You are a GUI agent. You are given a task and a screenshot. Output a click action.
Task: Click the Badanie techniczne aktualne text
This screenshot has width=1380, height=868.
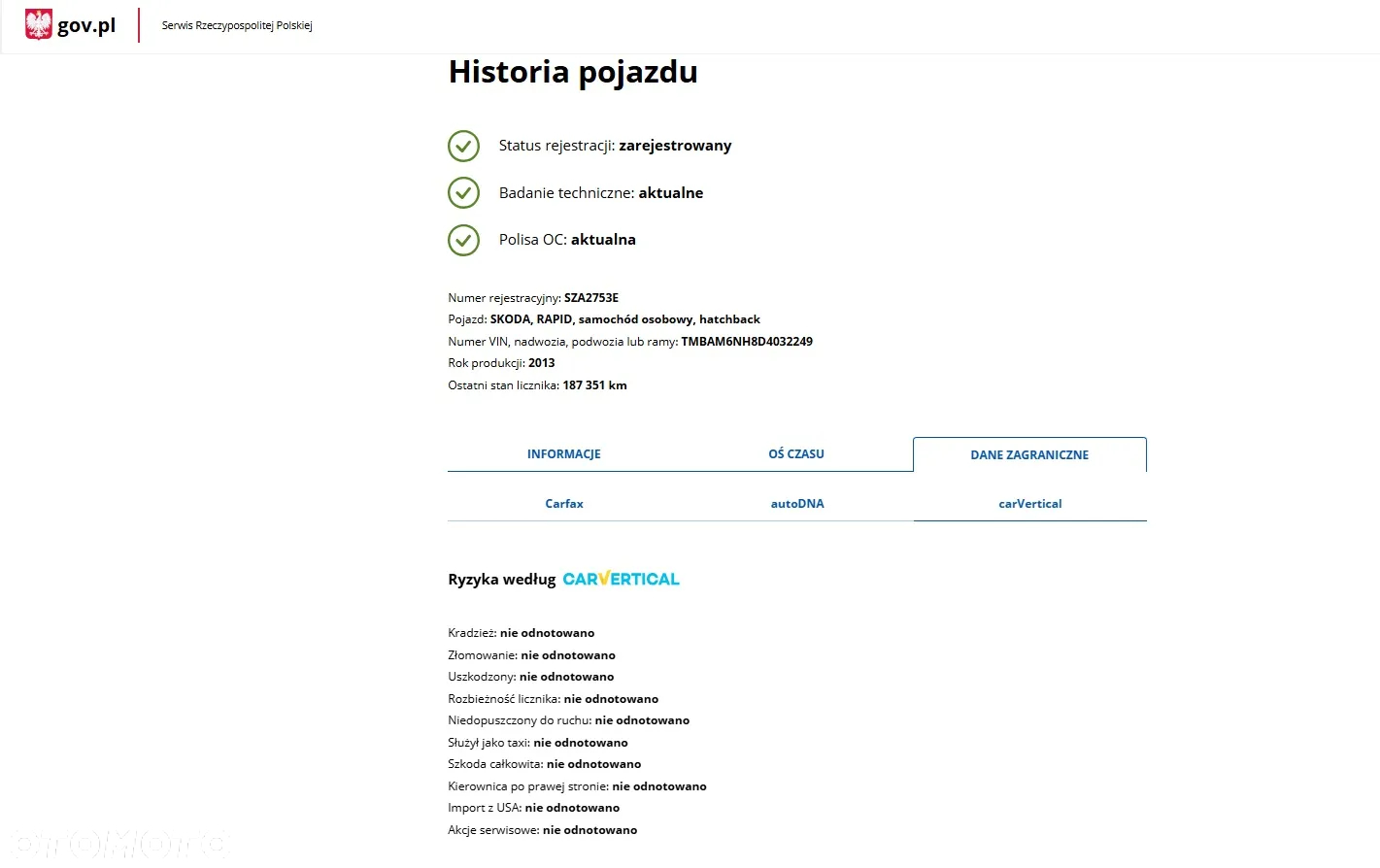(601, 193)
